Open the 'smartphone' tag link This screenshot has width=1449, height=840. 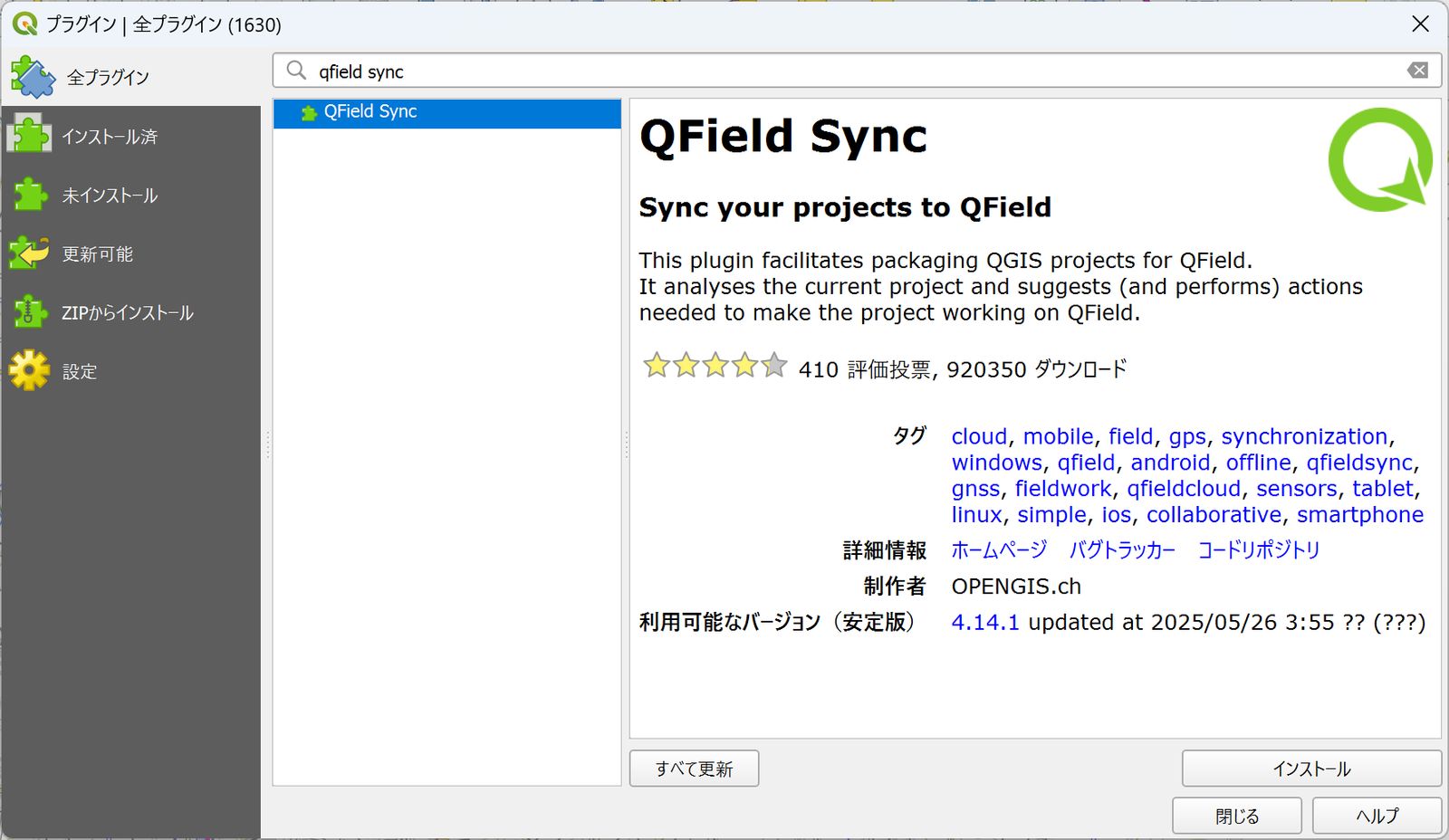tap(1360, 515)
